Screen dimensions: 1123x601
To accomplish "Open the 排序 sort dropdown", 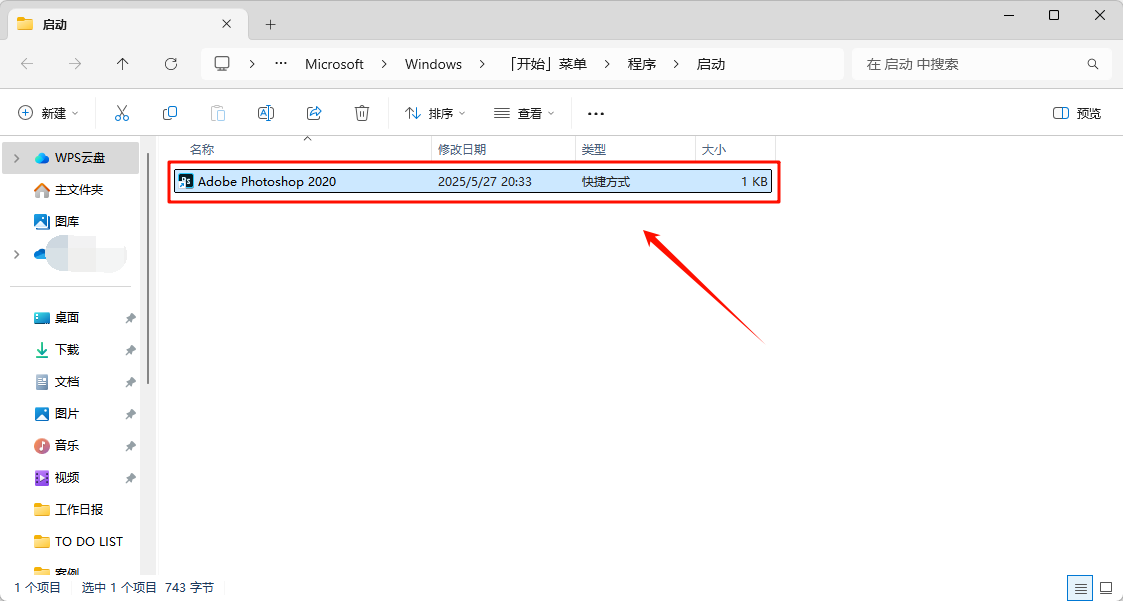I will click(435, 113).
